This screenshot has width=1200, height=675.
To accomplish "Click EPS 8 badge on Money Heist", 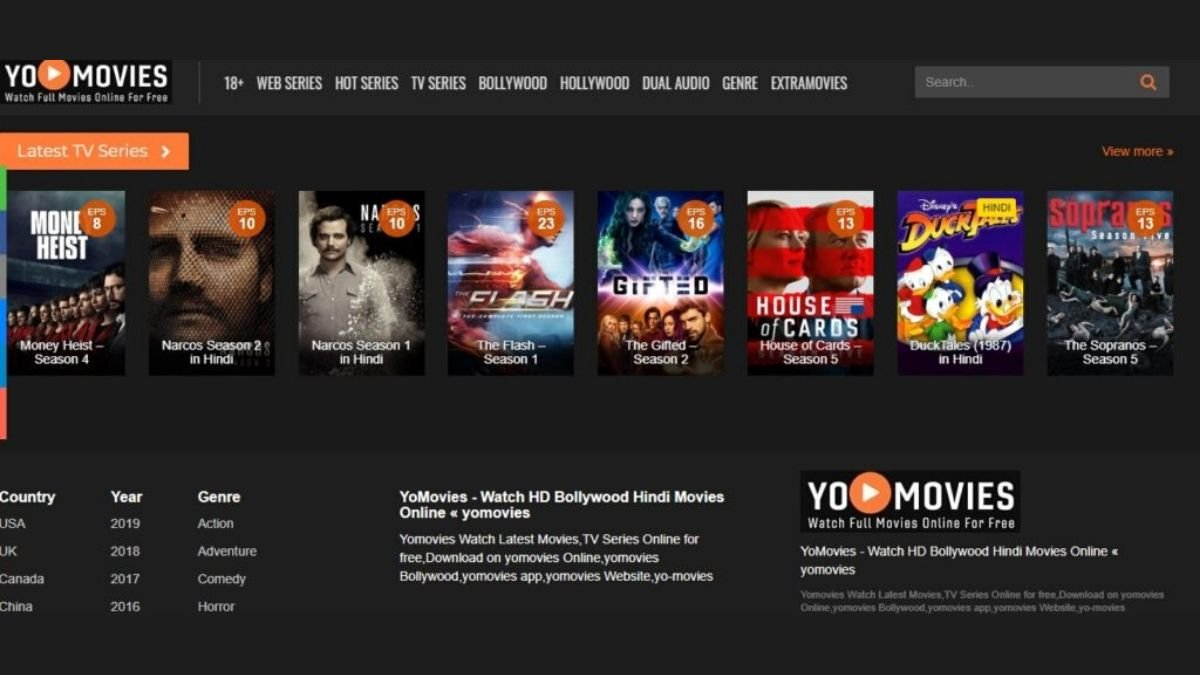I will click(97, 218).
